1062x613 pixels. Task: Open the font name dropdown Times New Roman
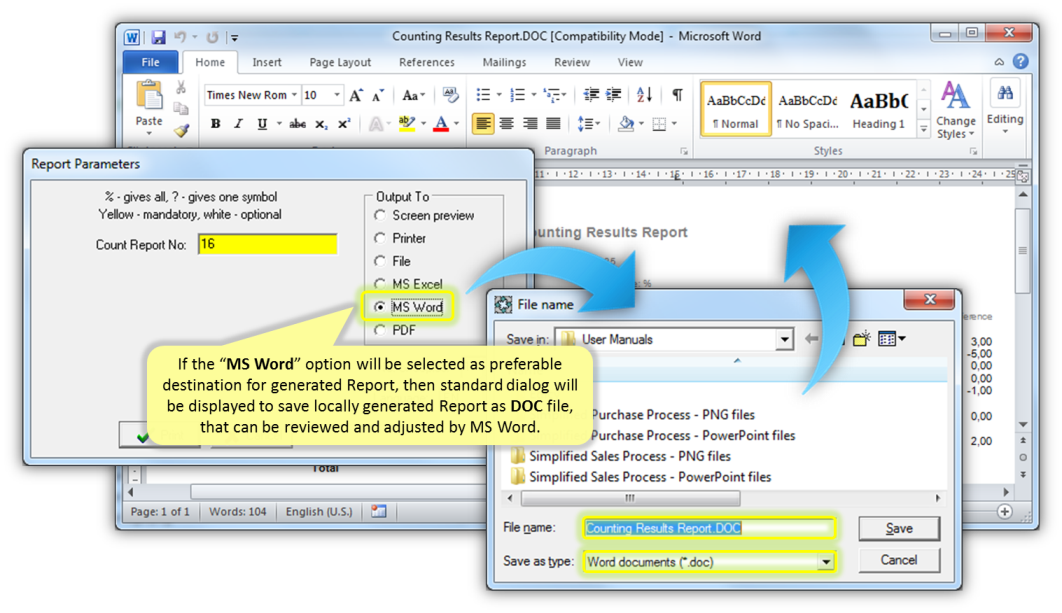(294, 96)
